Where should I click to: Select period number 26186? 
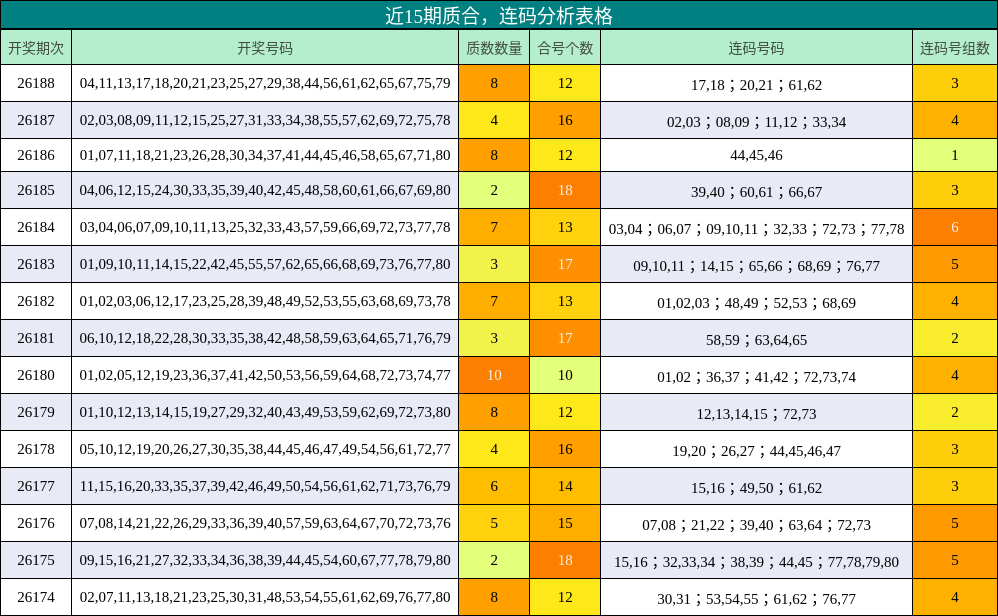[36, 155]
